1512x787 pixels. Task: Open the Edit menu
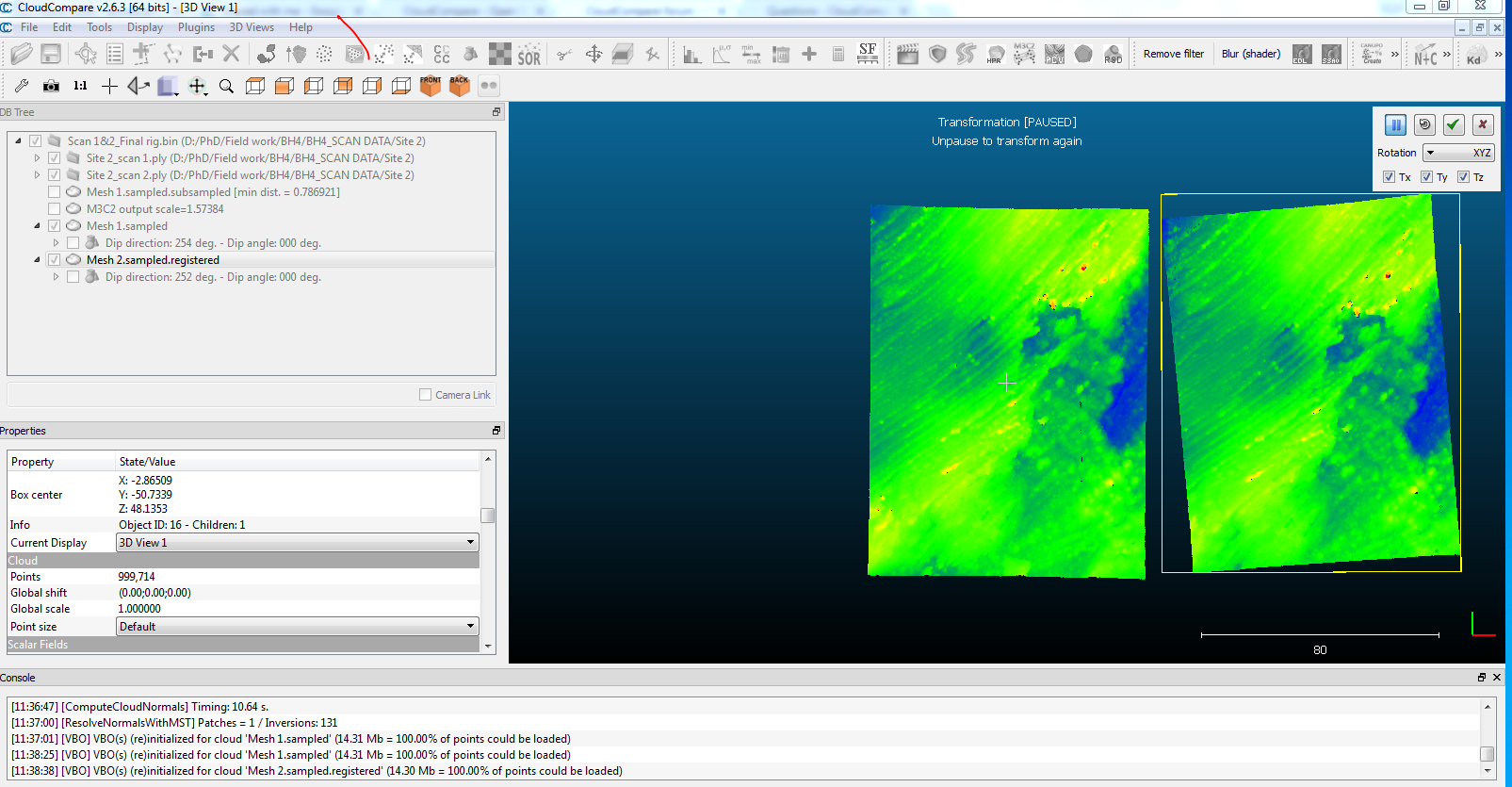(62, 27)
